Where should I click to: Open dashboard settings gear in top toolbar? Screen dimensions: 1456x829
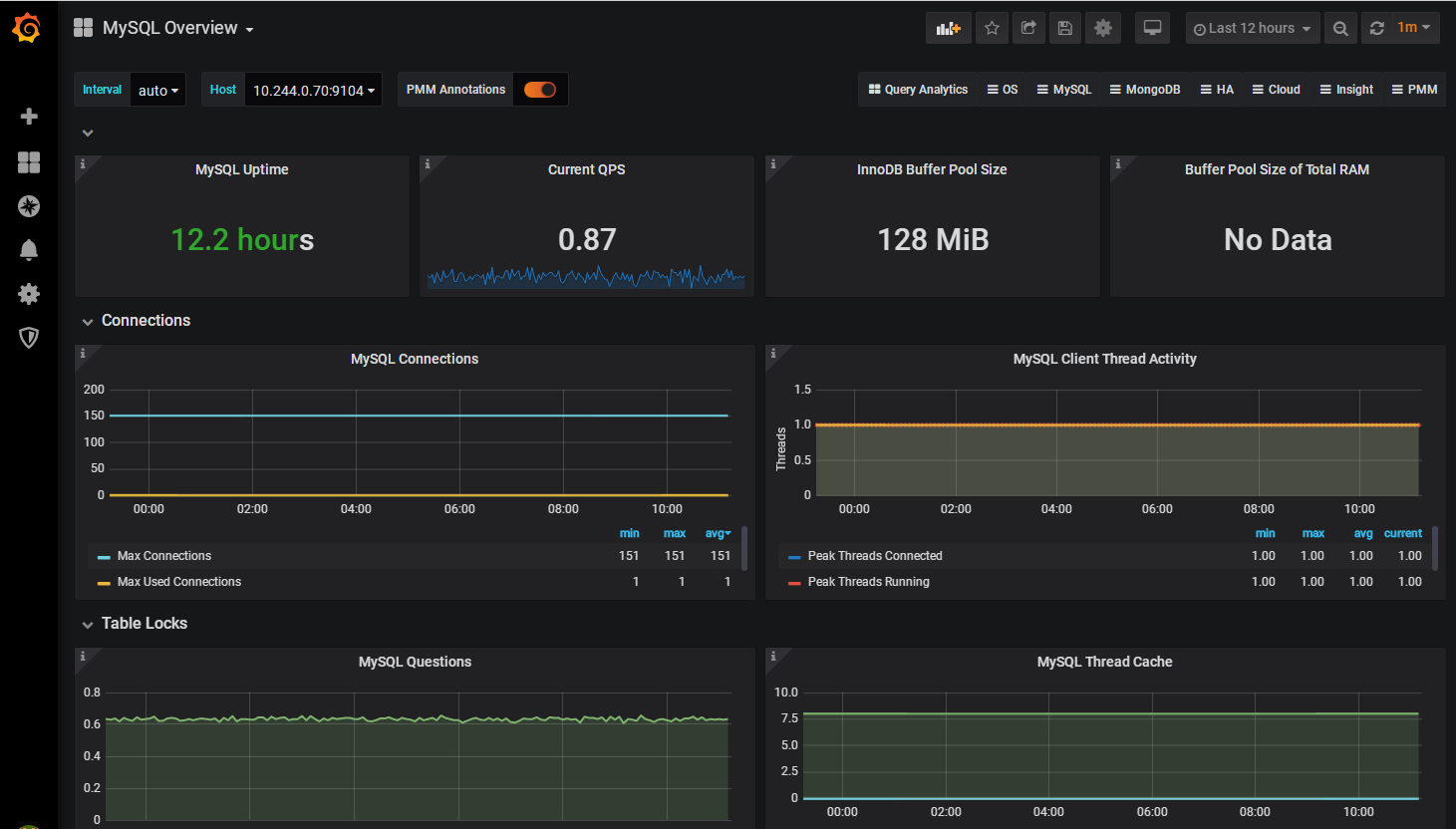[x=1102, y=28]
